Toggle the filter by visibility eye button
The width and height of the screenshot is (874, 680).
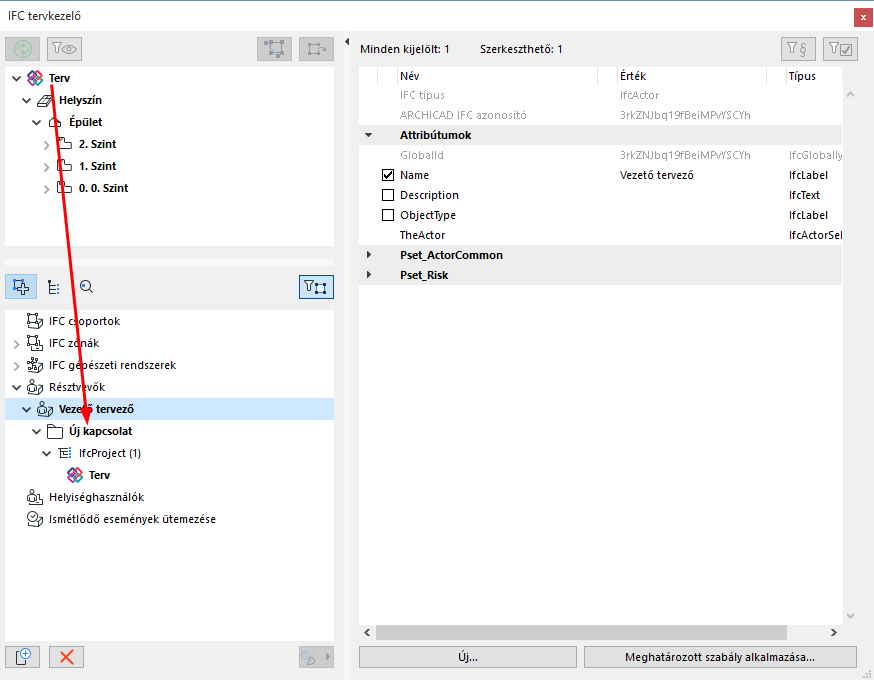click(x=65, y=49)
